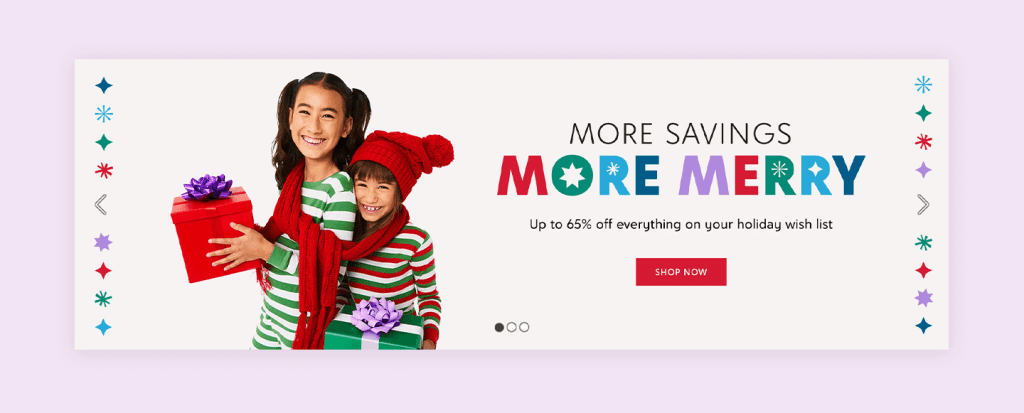Select the second carousel dot
The image size is (1024, 413).
pos(512,327)
